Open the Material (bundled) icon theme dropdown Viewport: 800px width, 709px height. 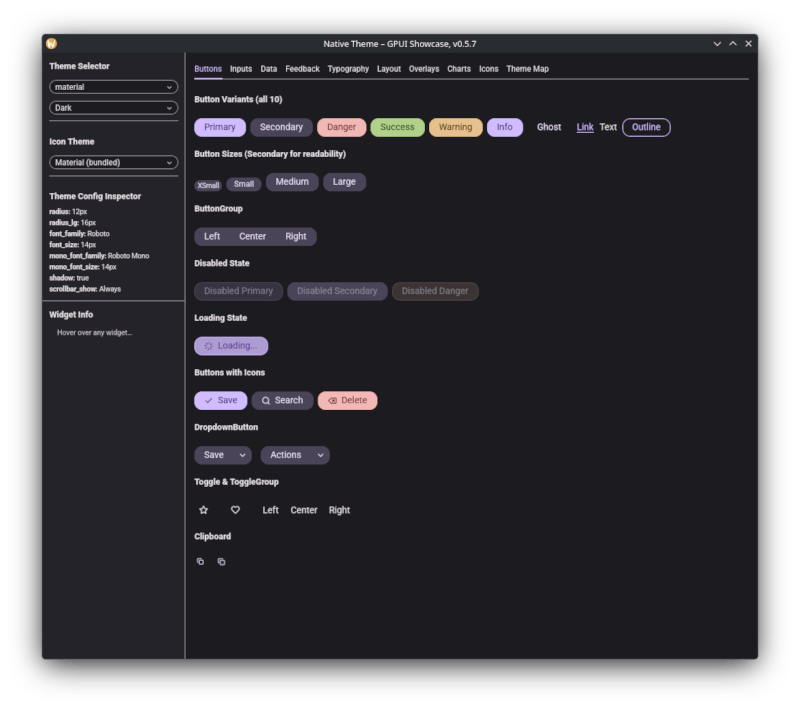[x=113, y=163]
